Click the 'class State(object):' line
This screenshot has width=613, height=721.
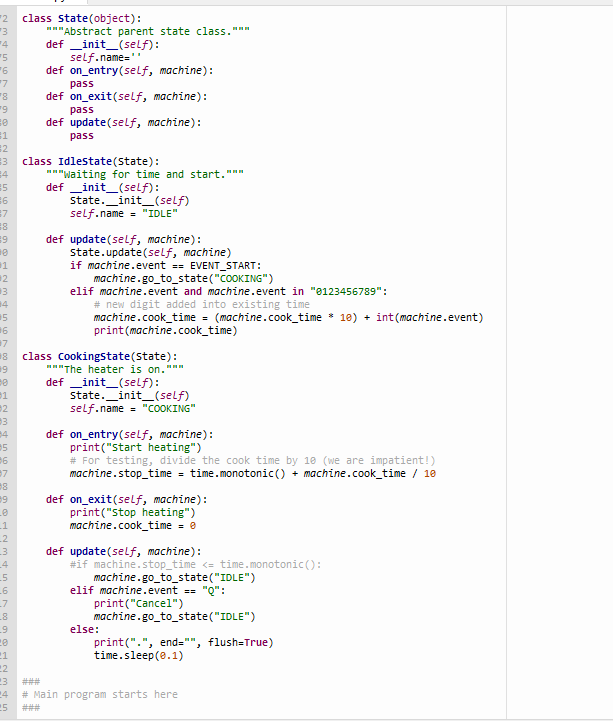pyautogui.click(x=82, y=19)
